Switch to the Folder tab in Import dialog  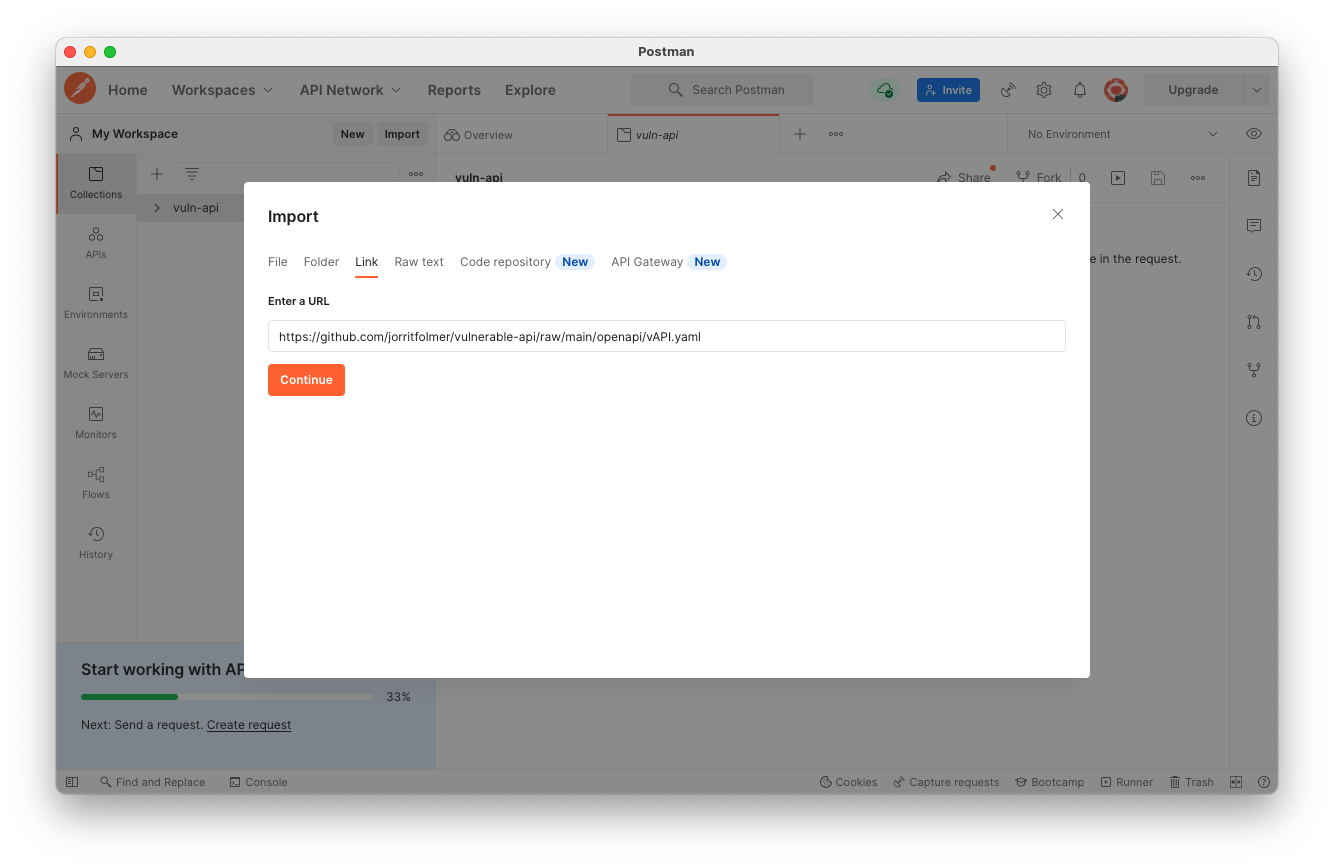321,262
